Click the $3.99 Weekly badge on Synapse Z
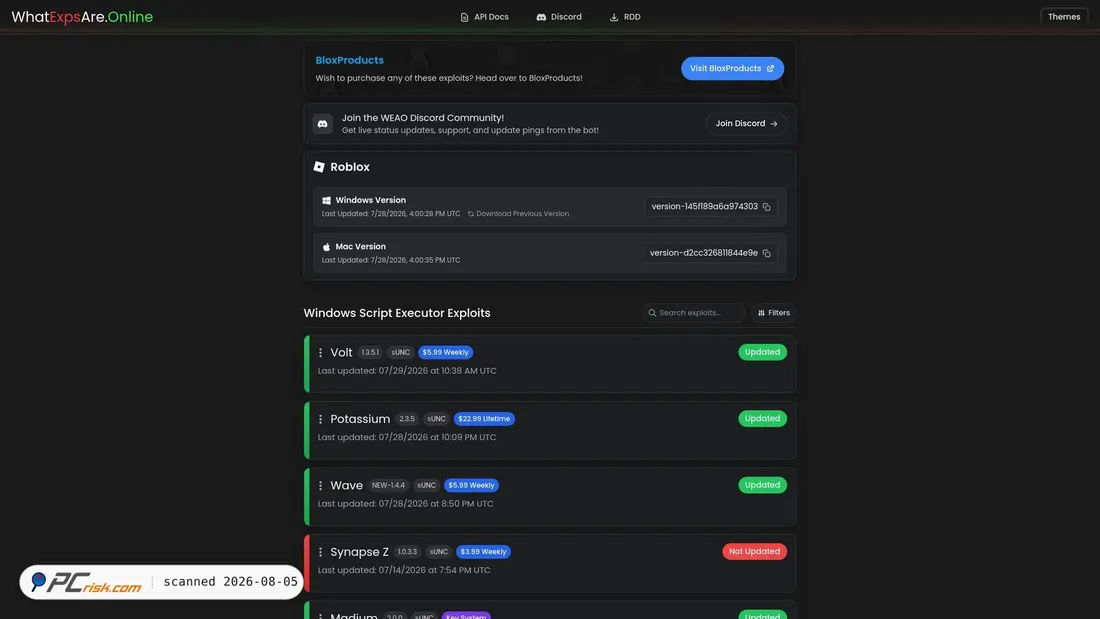This screenshot has height=619, width=1100. point(483,552)
